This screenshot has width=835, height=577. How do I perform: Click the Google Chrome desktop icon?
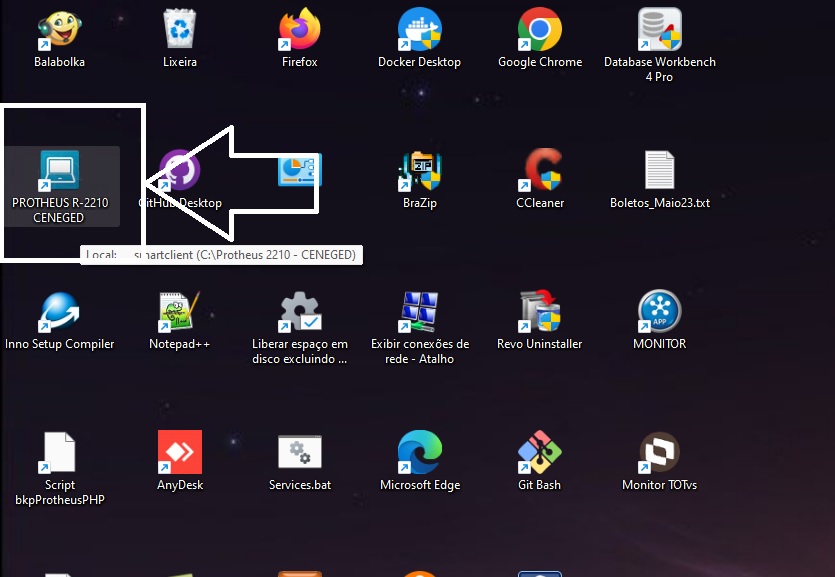(x=539, y=30)
